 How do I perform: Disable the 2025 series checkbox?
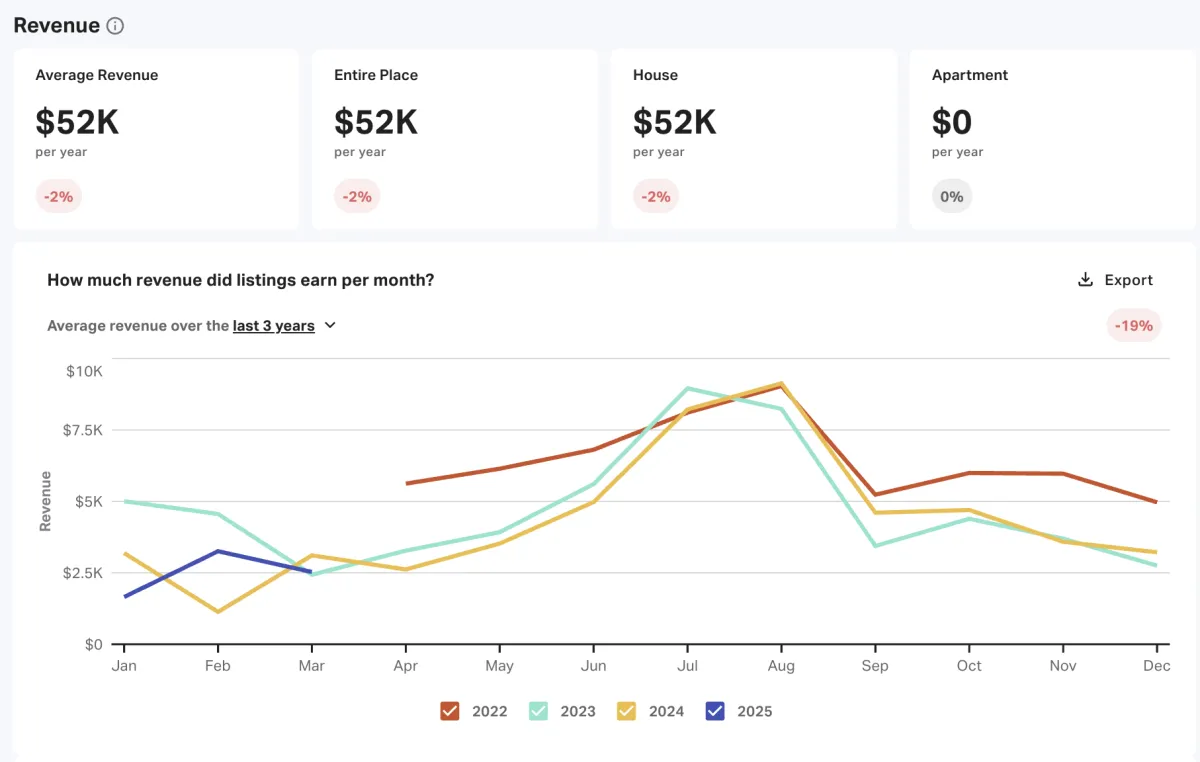(715, 711)
